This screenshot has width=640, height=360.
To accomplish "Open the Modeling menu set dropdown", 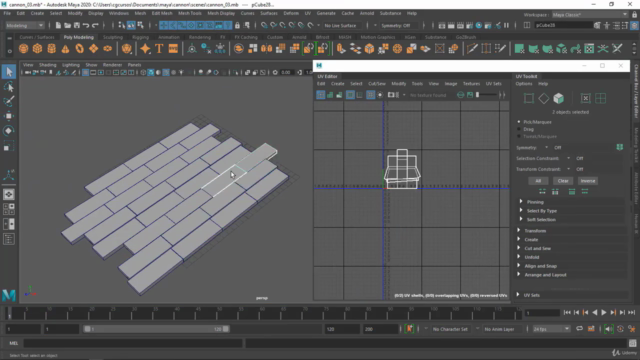I will click(x=24, y=25).
